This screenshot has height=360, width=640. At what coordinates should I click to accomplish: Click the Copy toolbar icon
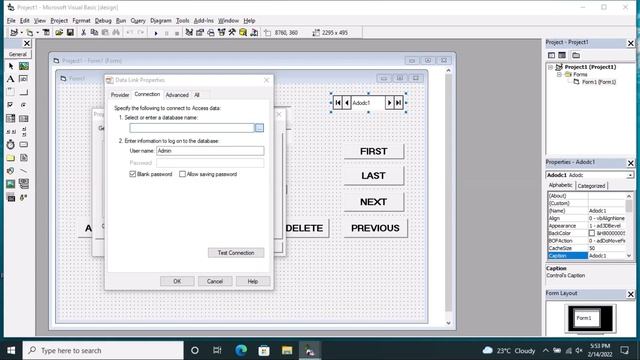click(x=94, y=32)
